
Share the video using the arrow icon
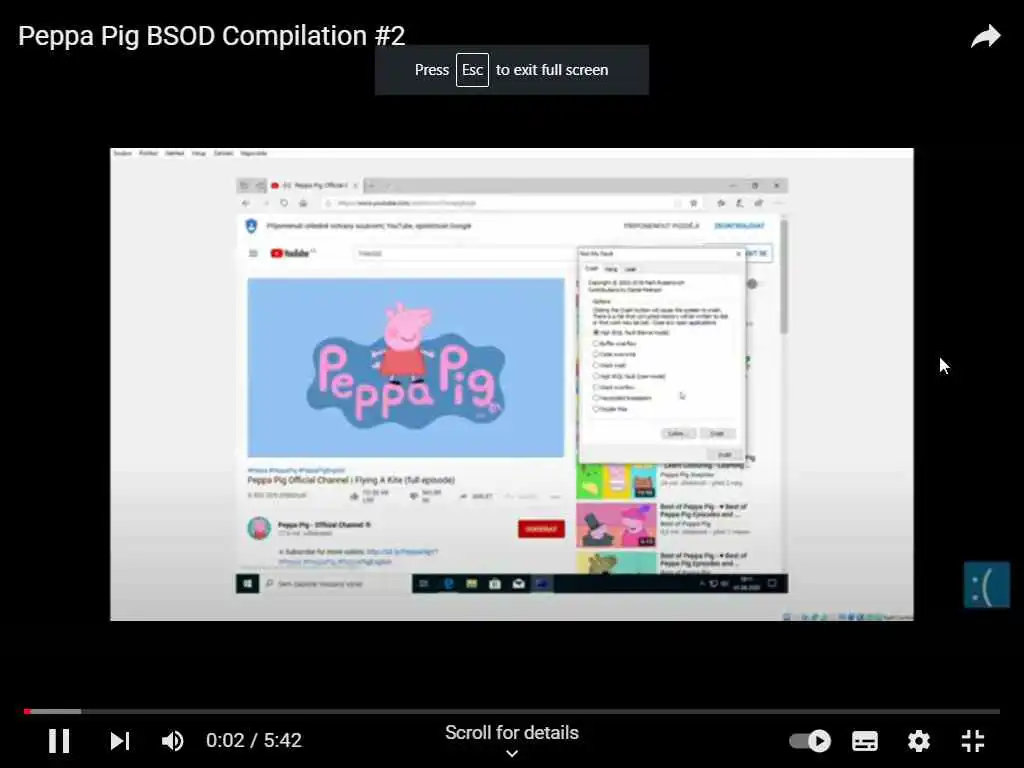pos(985,36)
